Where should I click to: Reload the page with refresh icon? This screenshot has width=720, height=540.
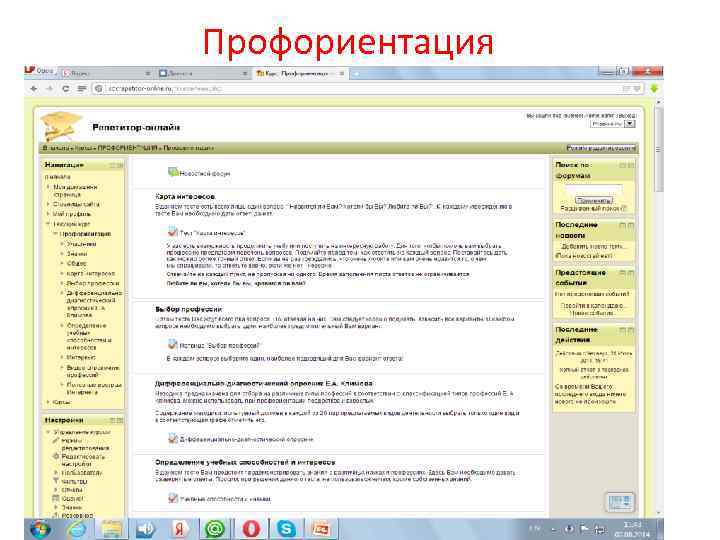(65, 88)
